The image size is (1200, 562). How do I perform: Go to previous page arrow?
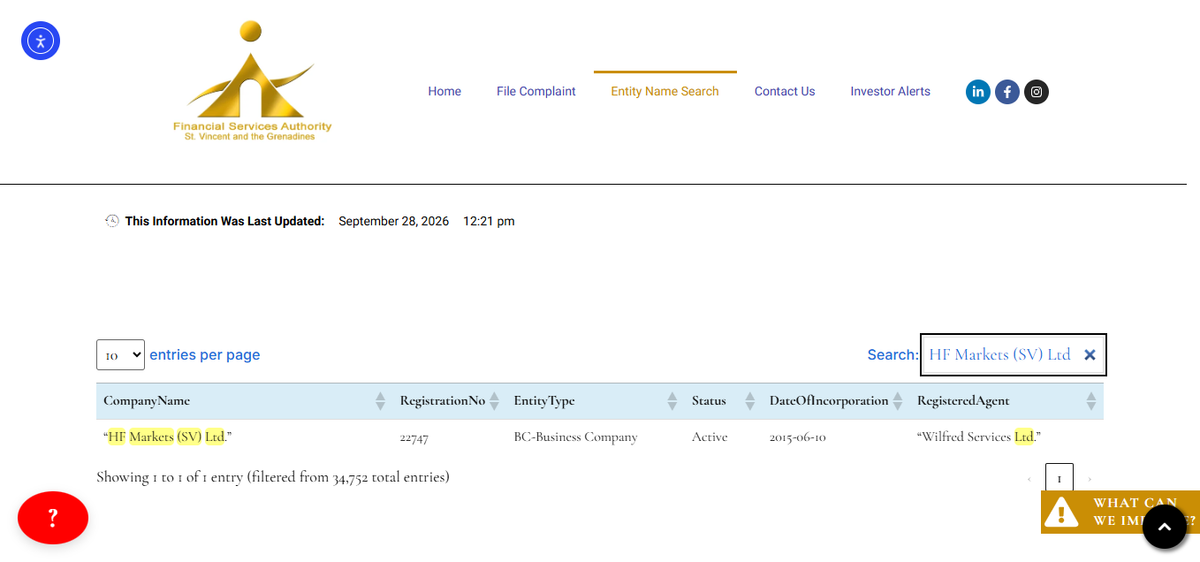[x=1029, y=480]
